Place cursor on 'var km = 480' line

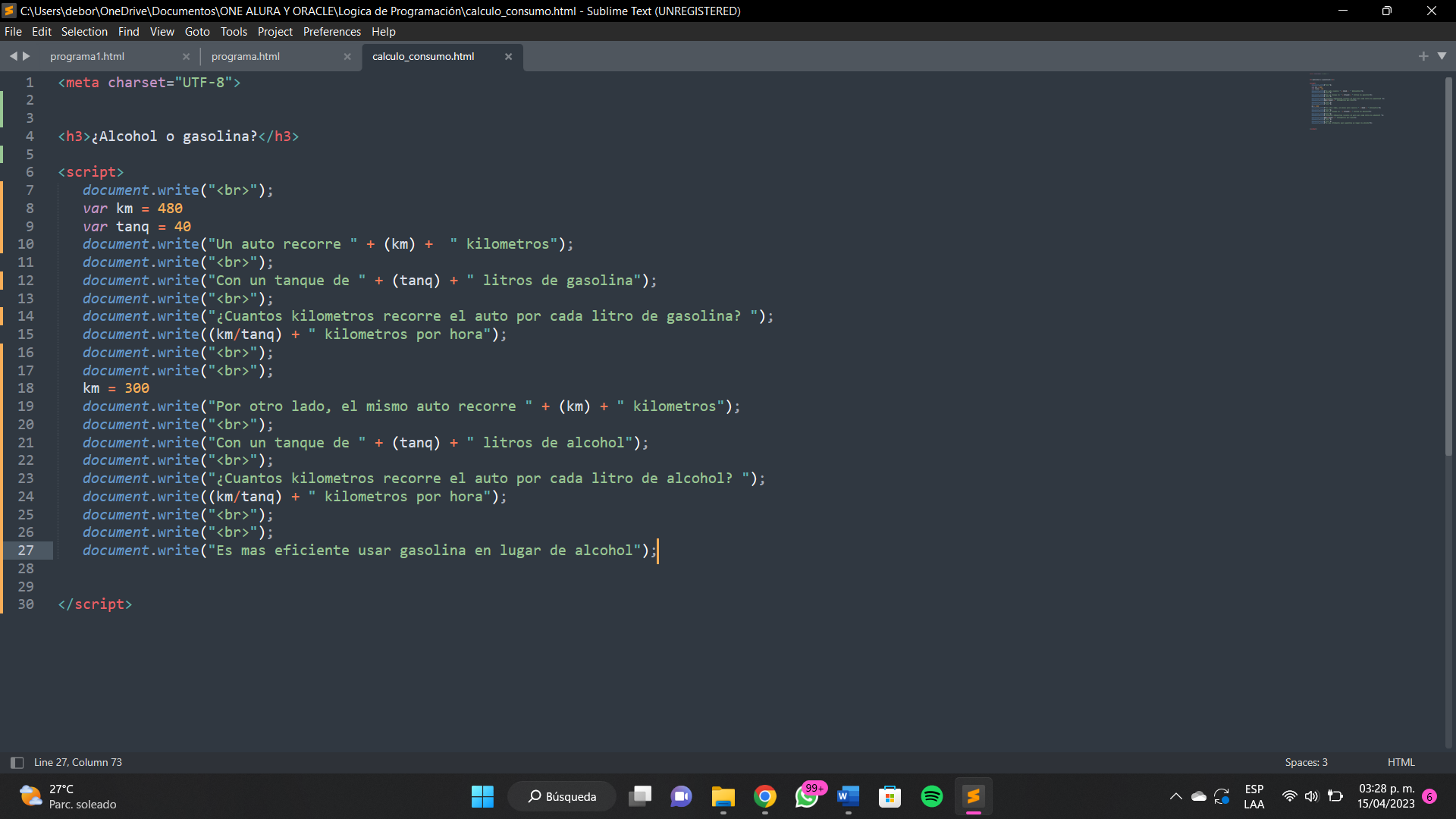click(133, 209)
